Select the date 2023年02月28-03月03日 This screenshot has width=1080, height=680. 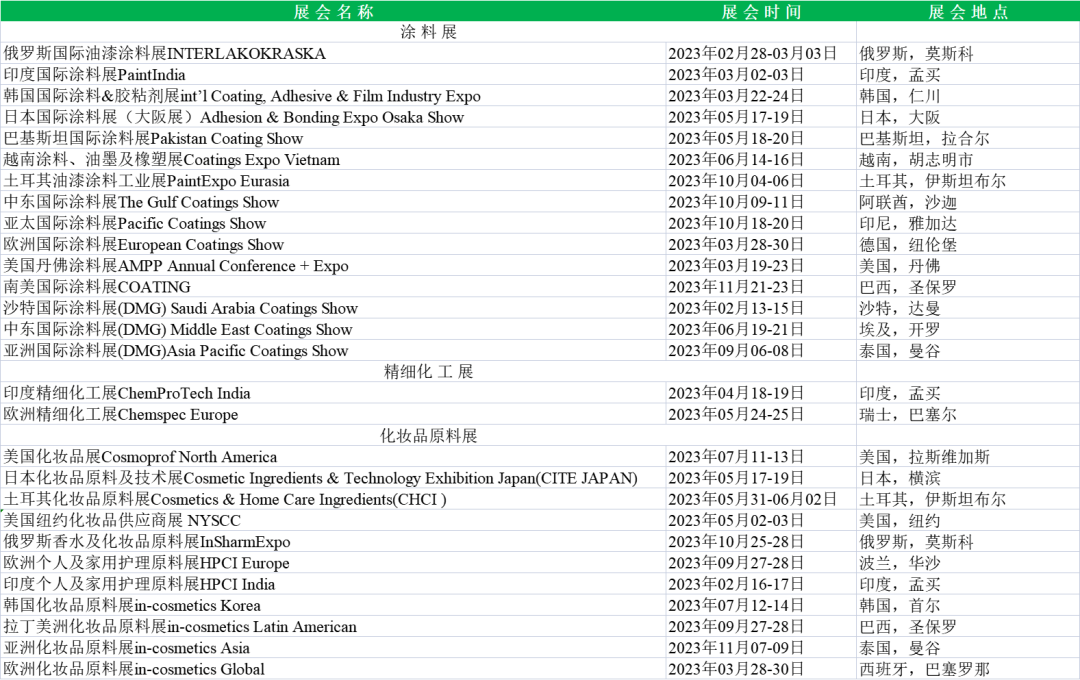point(752,53)
